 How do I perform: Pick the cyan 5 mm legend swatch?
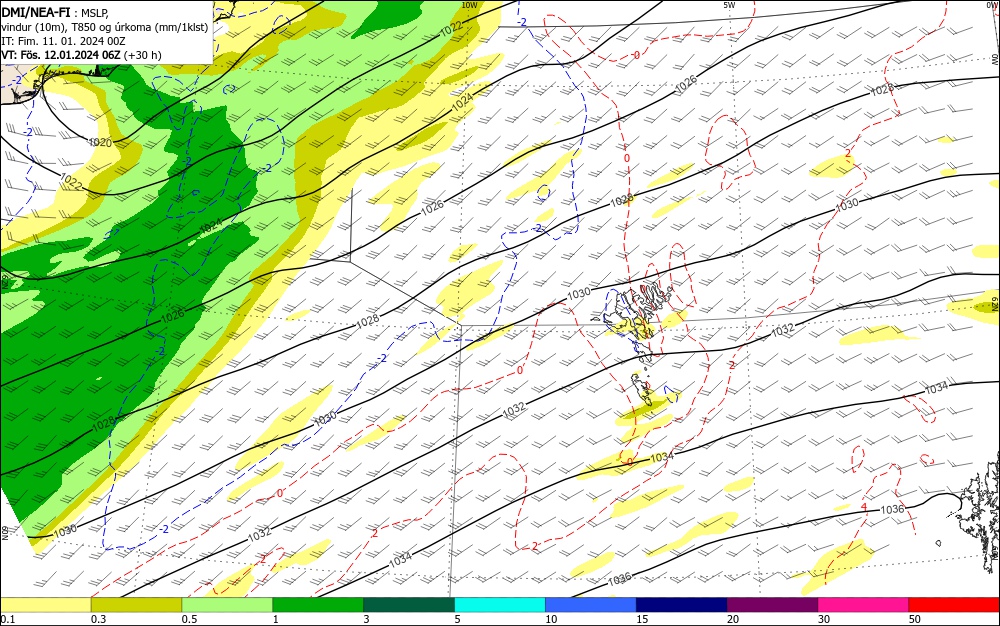point(500,605)
